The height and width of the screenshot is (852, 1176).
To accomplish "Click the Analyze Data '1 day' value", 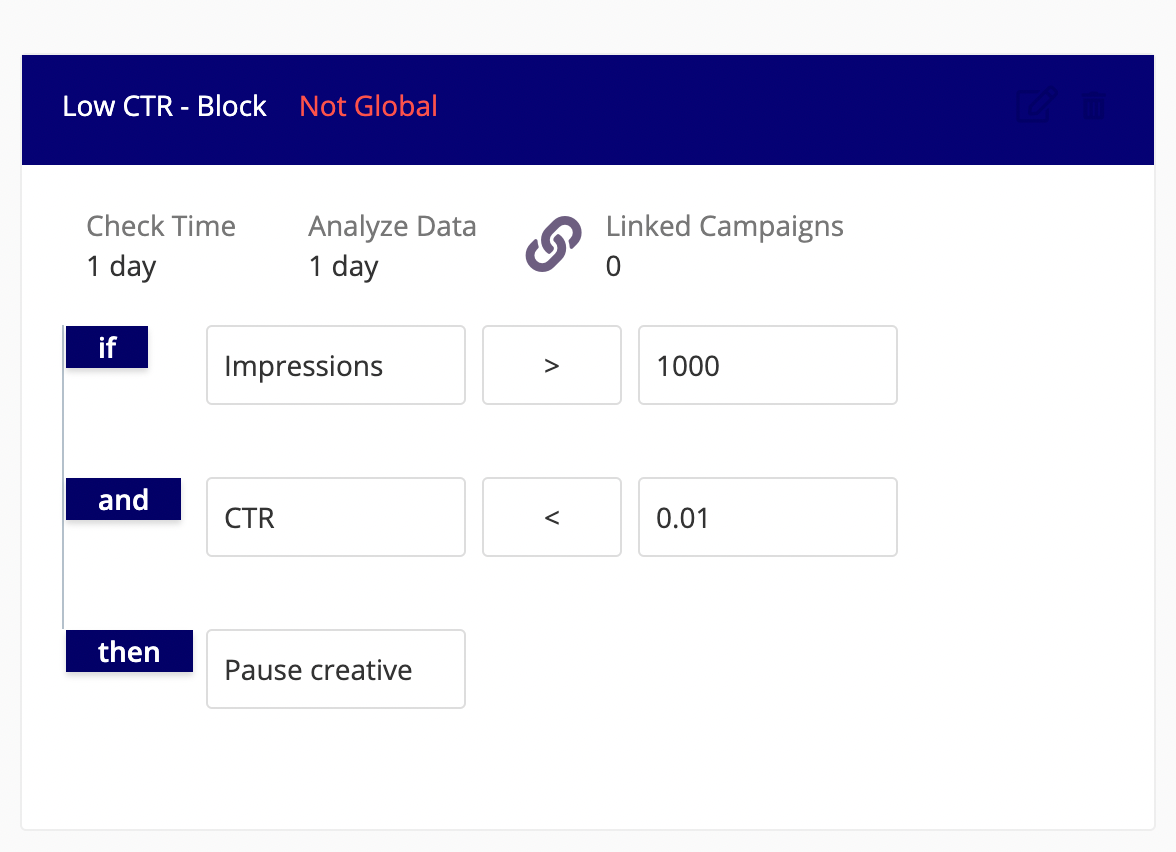I will coord(342,266).
